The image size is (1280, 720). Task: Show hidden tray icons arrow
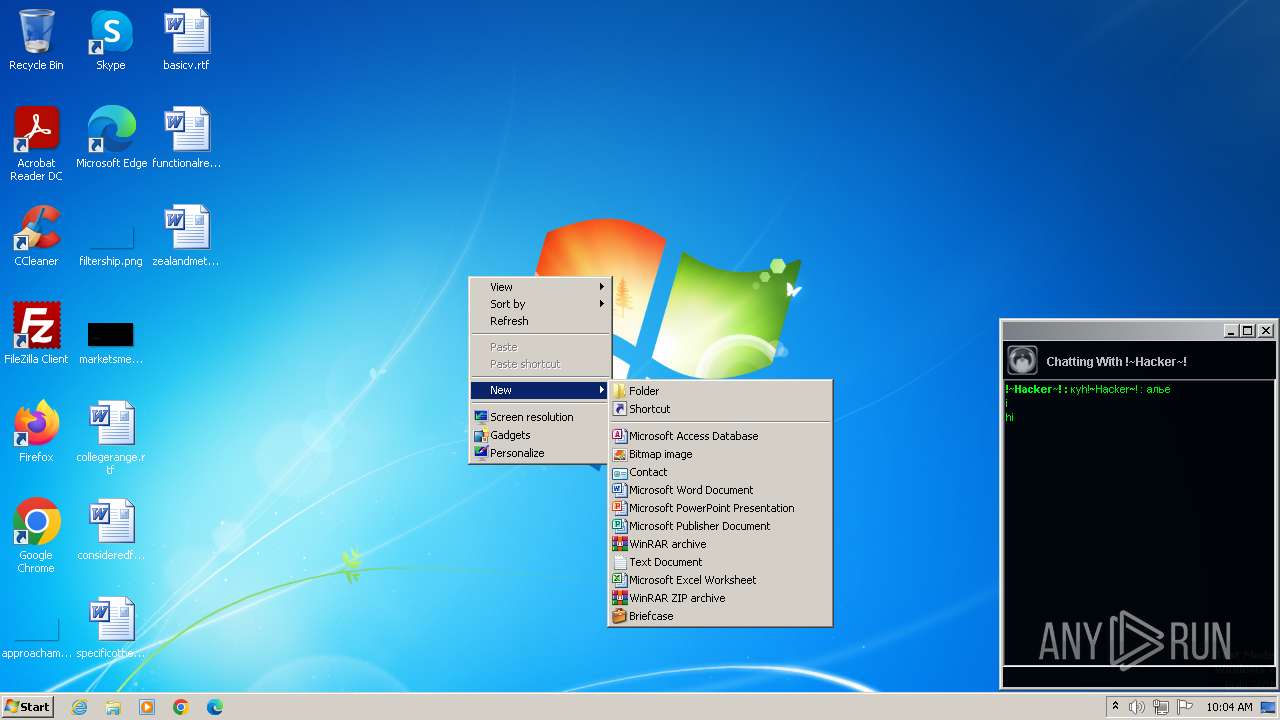[x=1115, y=707]
